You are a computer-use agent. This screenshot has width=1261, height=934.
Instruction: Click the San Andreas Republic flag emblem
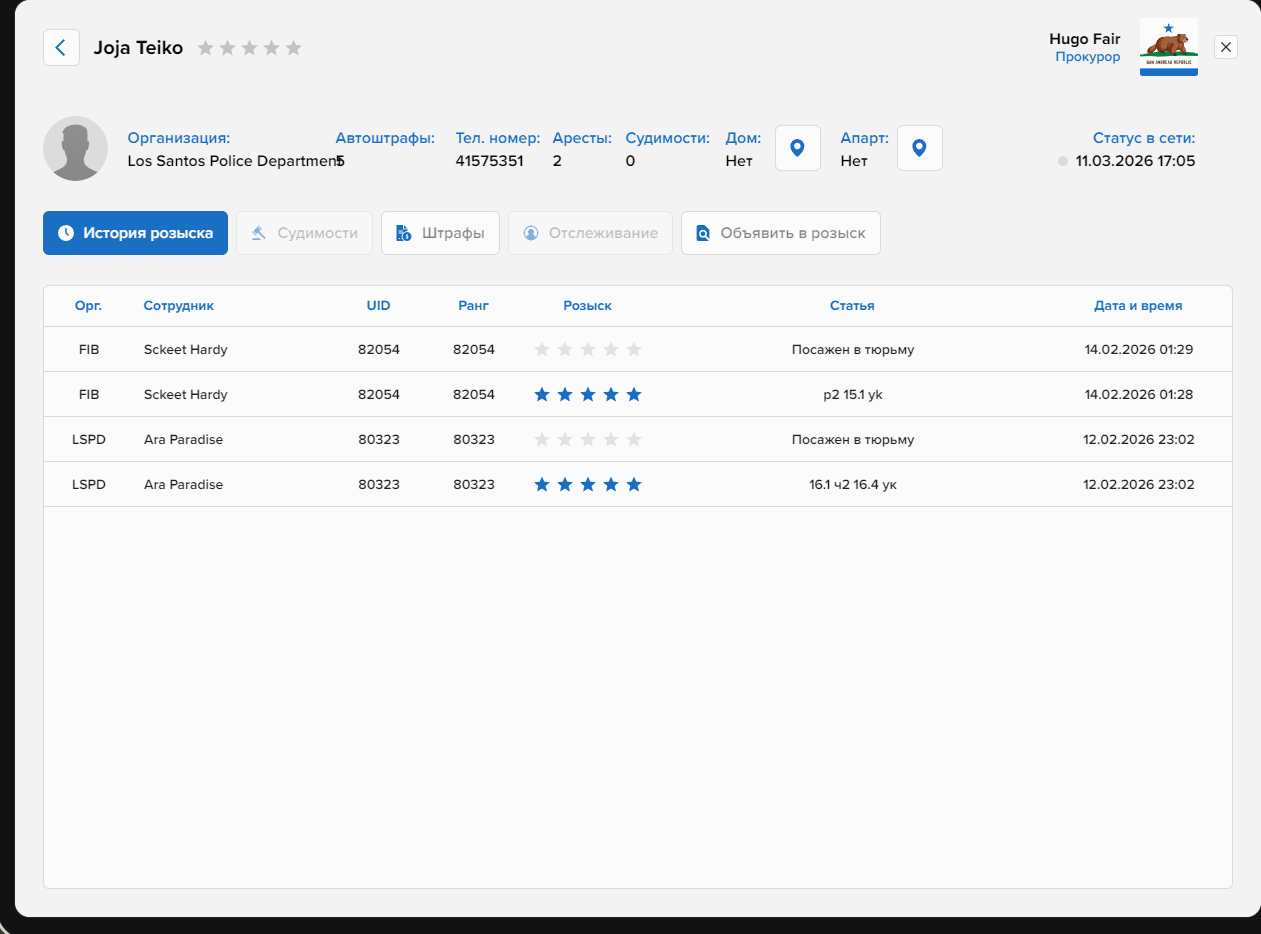click(x=1168, y=47)
